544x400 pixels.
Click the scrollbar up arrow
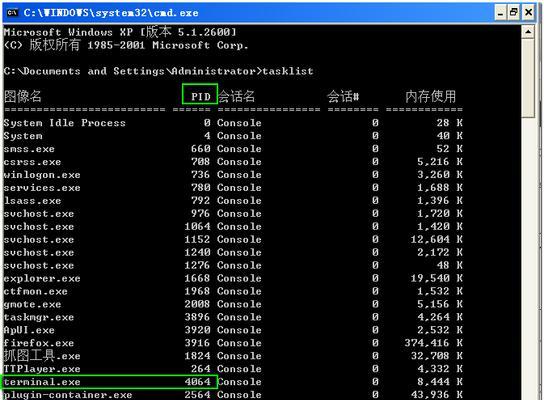tap(528, 32)
